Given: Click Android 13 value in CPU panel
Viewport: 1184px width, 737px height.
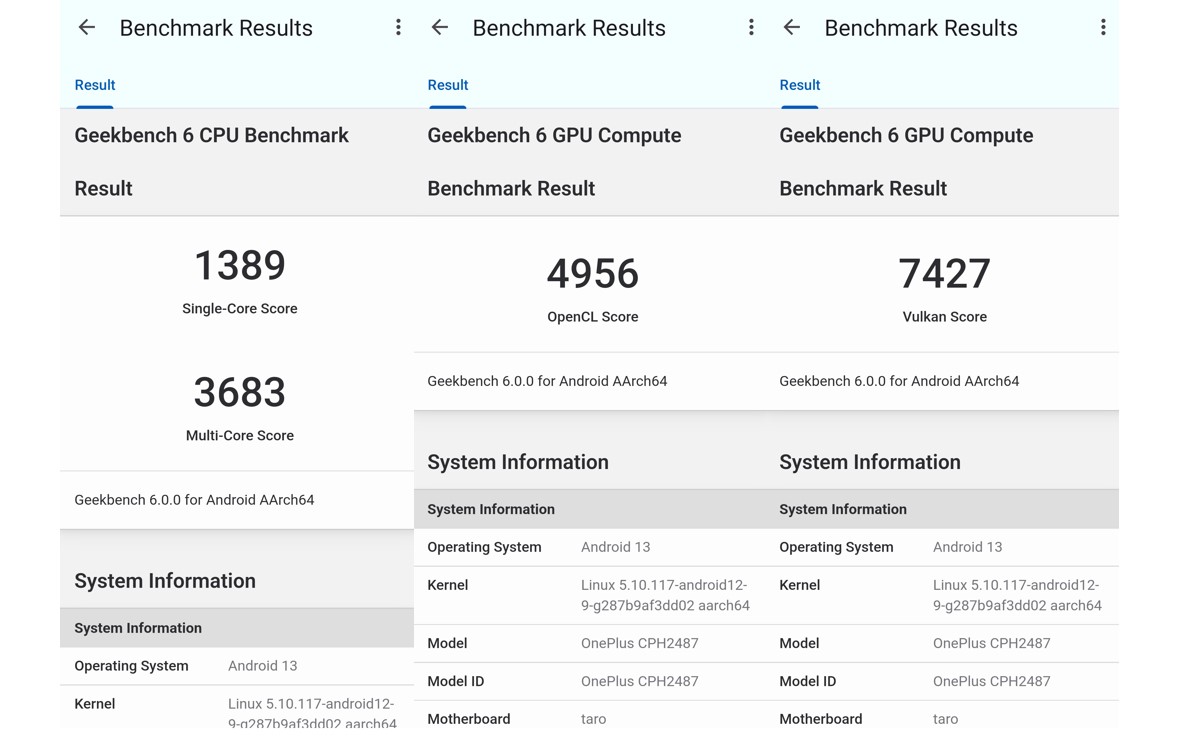Looking at the screenshot, I should coord(263,666).
